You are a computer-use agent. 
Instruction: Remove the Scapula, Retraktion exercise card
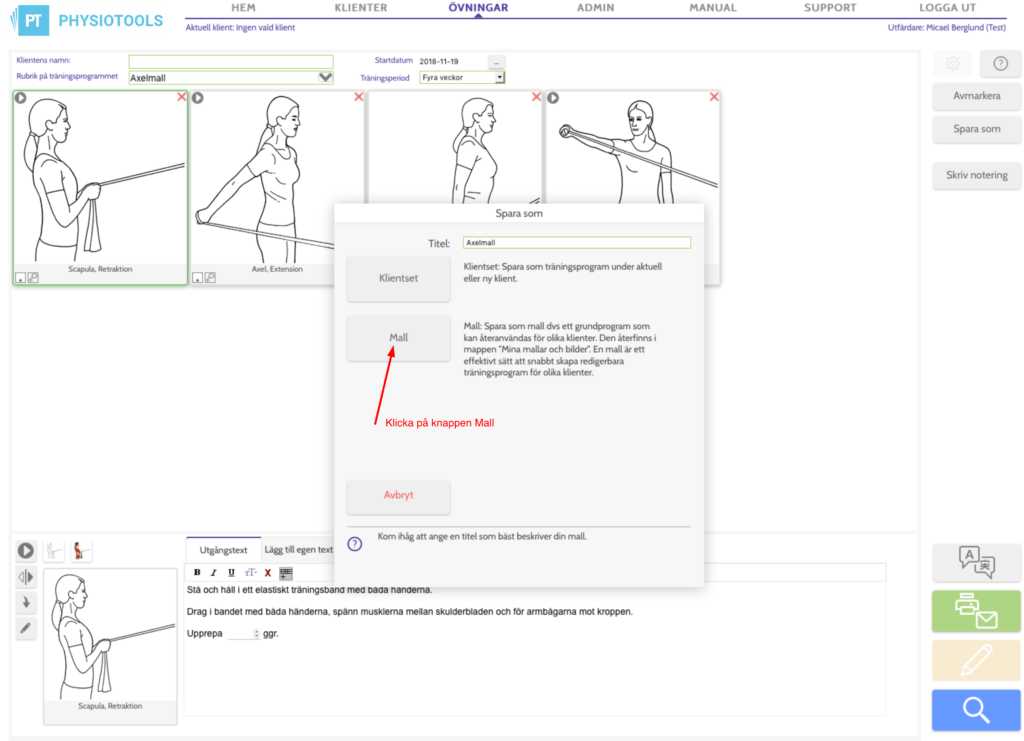[182, 97]
